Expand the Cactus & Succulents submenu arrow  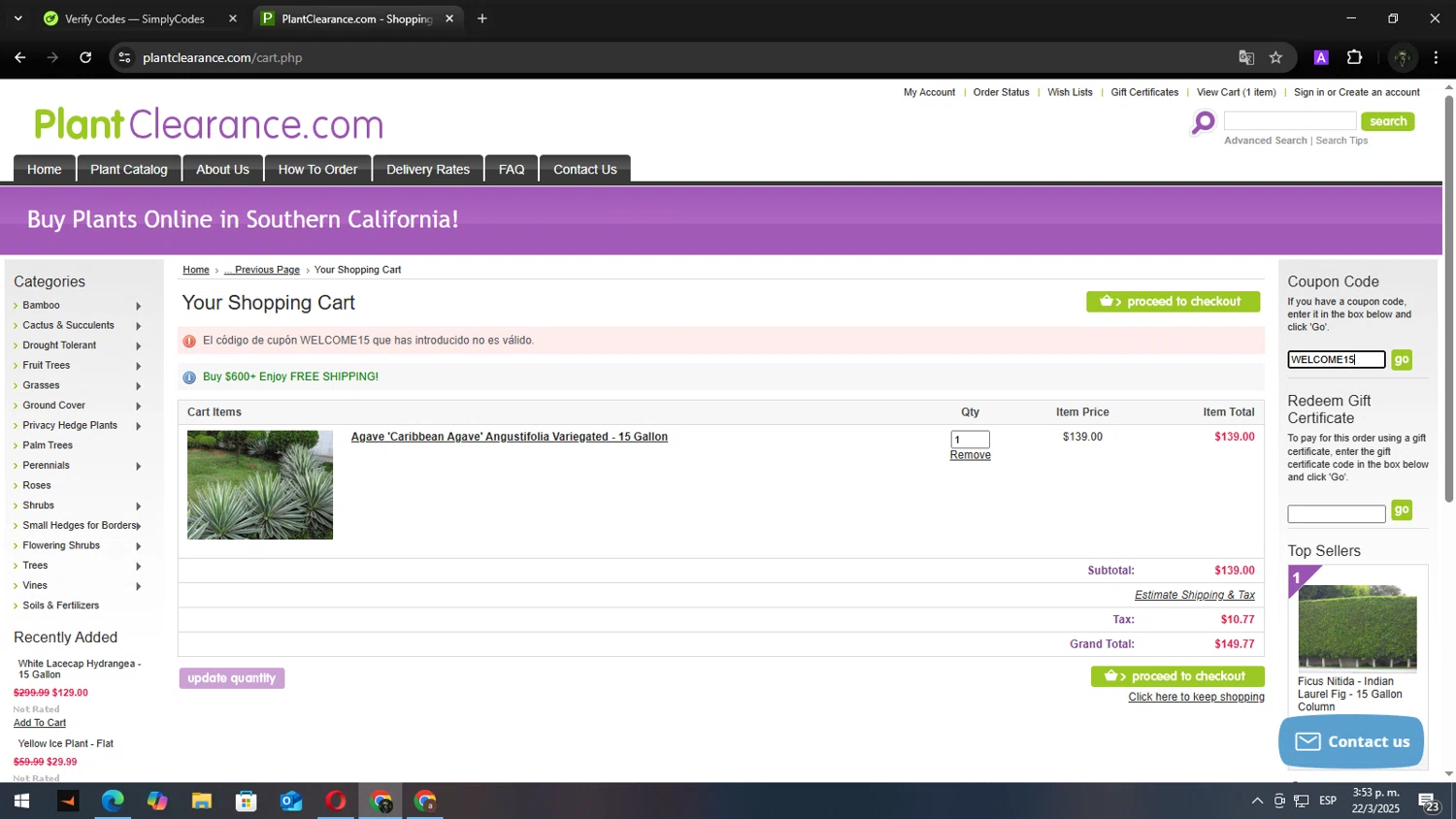138,326
